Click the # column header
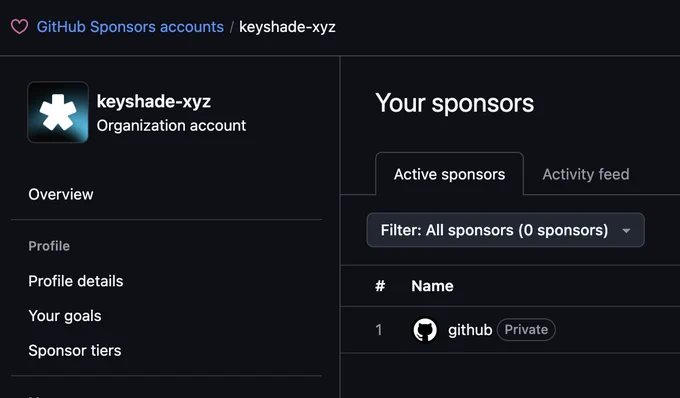 (x=380, y=286)
